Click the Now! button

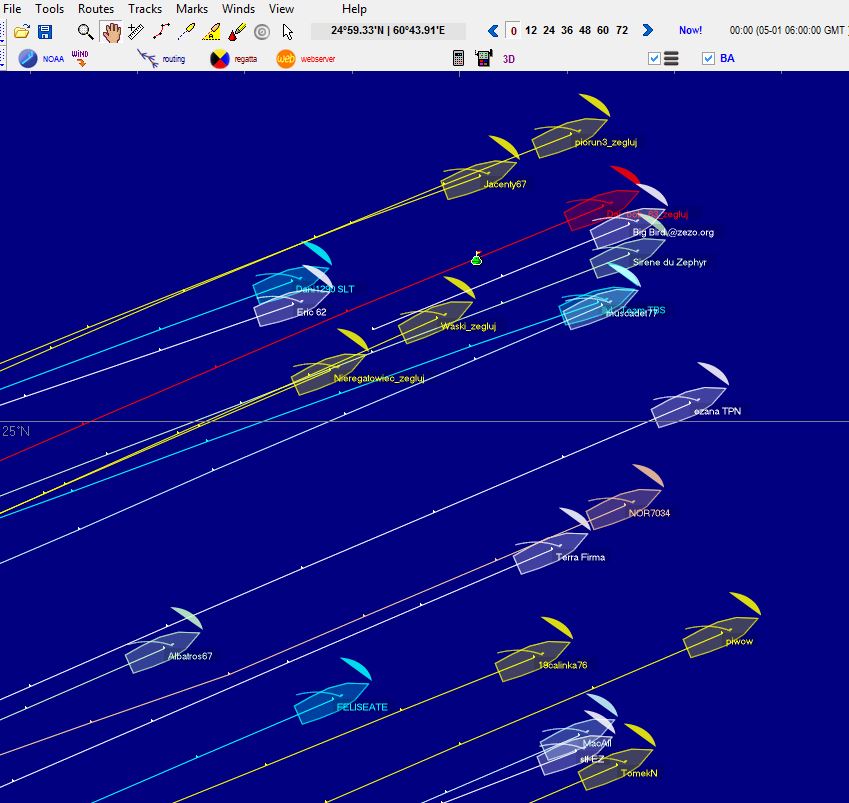(x=690, y=31)
